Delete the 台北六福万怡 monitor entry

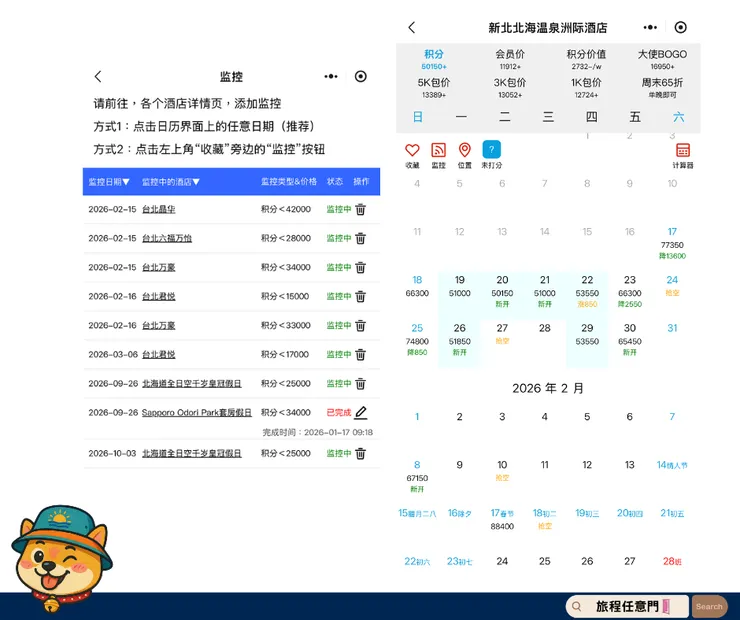click(x=361, y=238)
